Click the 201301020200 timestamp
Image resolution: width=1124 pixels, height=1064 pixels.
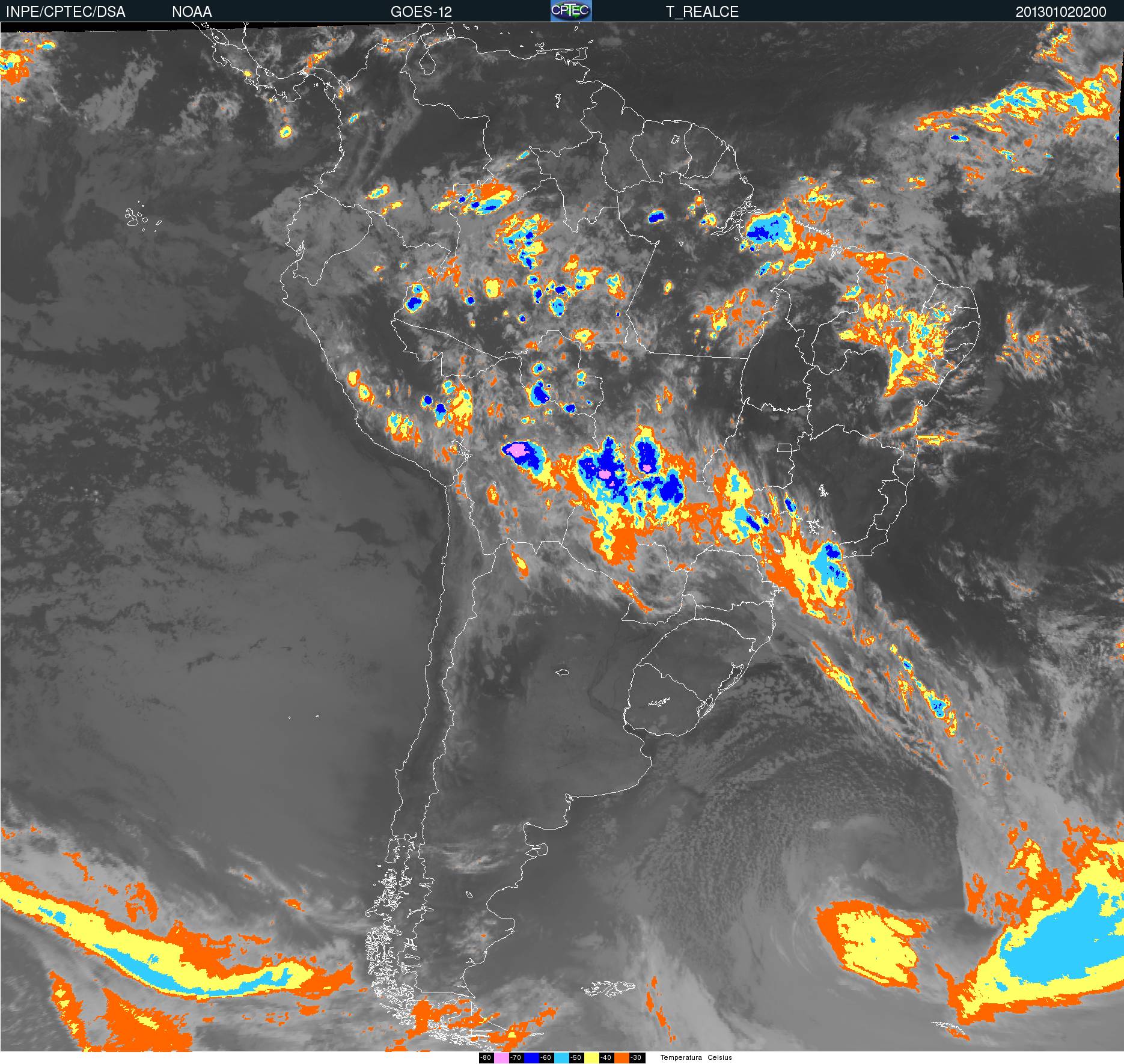click(x=1061, y=11)
